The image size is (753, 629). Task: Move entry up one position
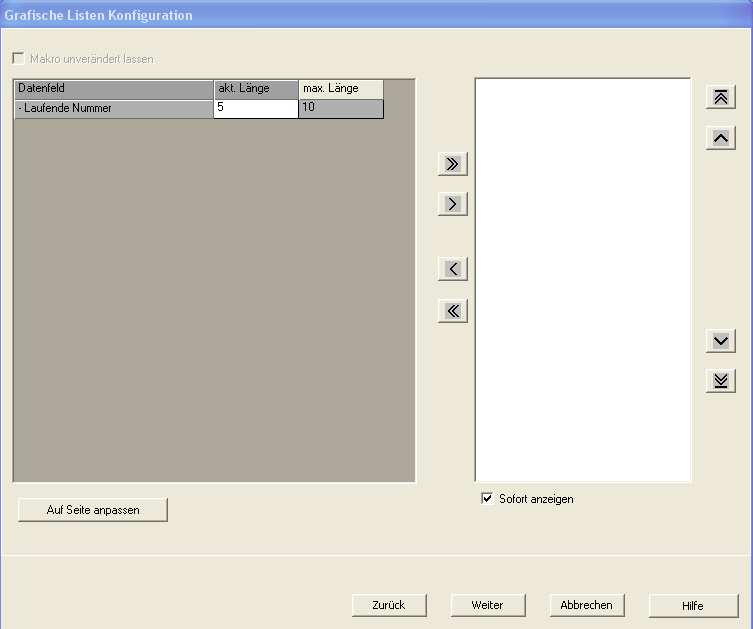point(720,138)
